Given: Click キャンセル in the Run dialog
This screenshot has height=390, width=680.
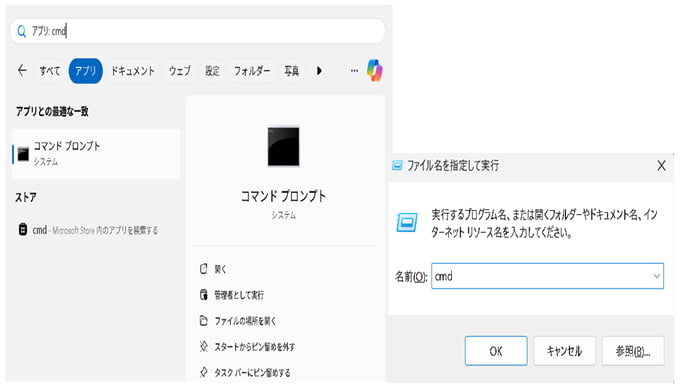Looking at the screenshot, I should [x=564, y=351].
